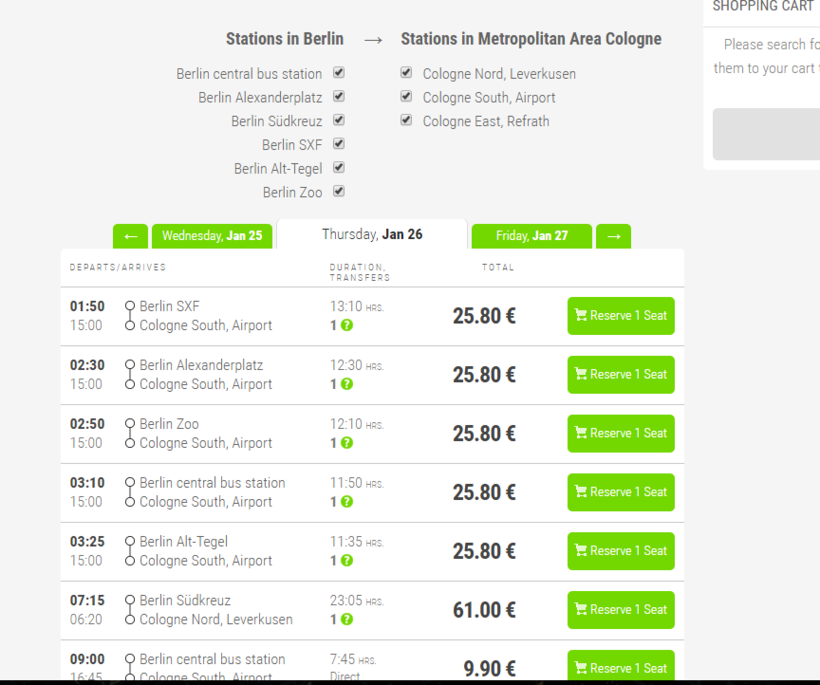Toggle the Berlin SXF station checkbox
Viewport: 820px width, 685px height.
tap(339, 144)
